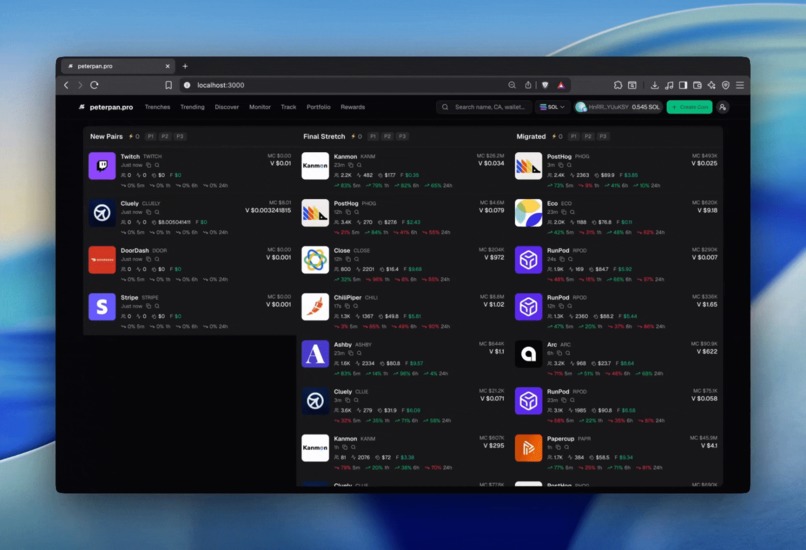Toggle the browser sidebar panel icon
The image size is (806, 550).
[x=683, y=85]
